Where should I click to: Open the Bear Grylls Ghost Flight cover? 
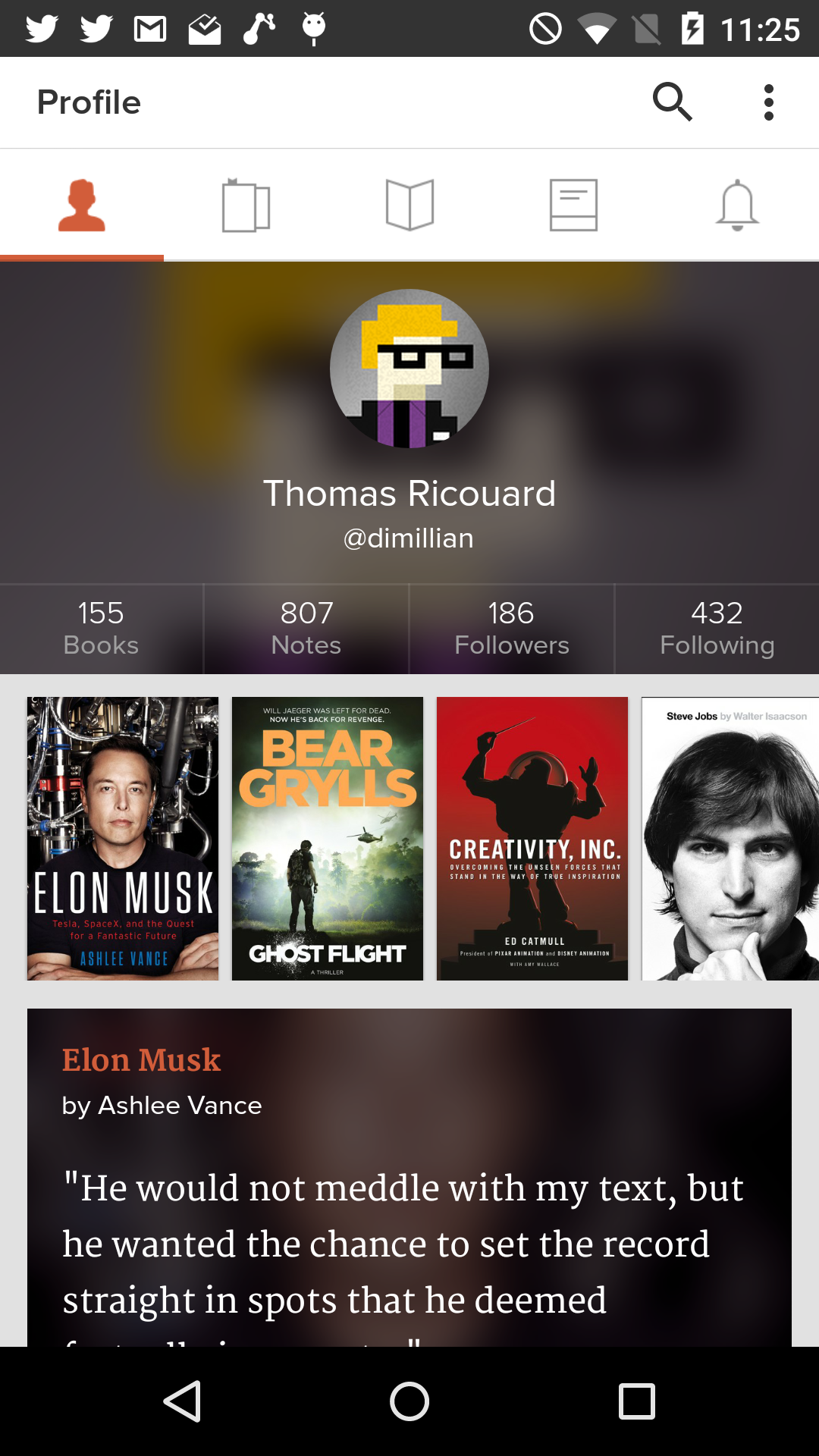[x=328, y=839]
